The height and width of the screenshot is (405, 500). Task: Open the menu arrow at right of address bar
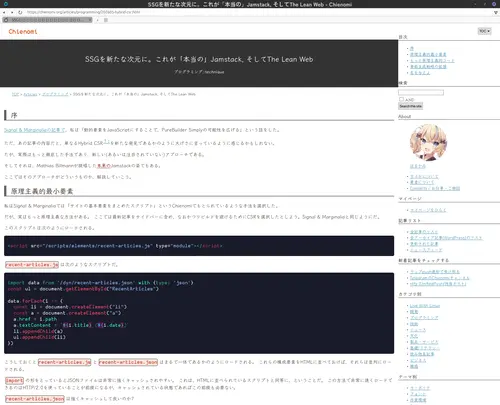click(x=496, y=12)
